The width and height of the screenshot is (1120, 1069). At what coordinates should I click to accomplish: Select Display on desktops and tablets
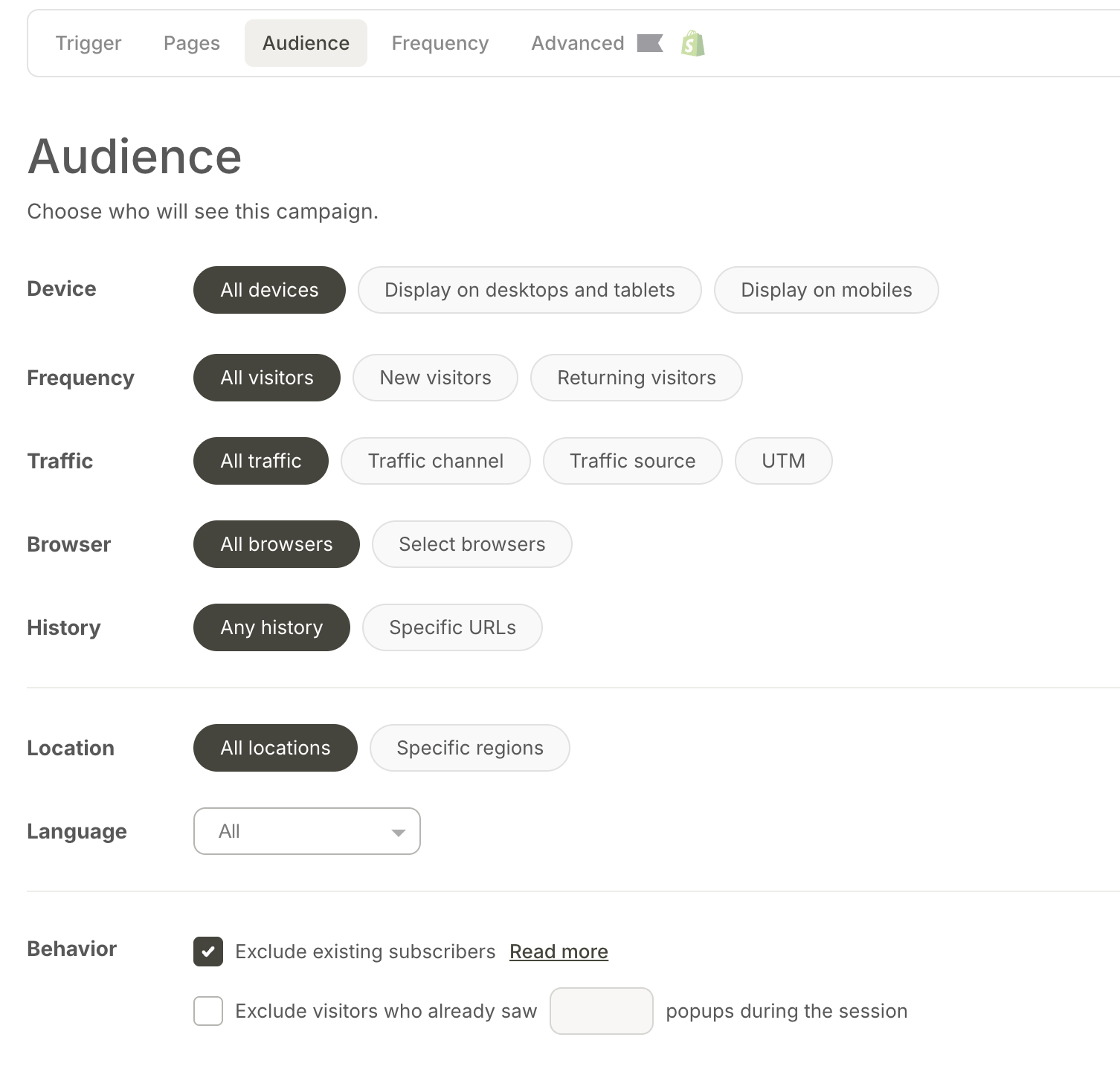tap(530, 290)
